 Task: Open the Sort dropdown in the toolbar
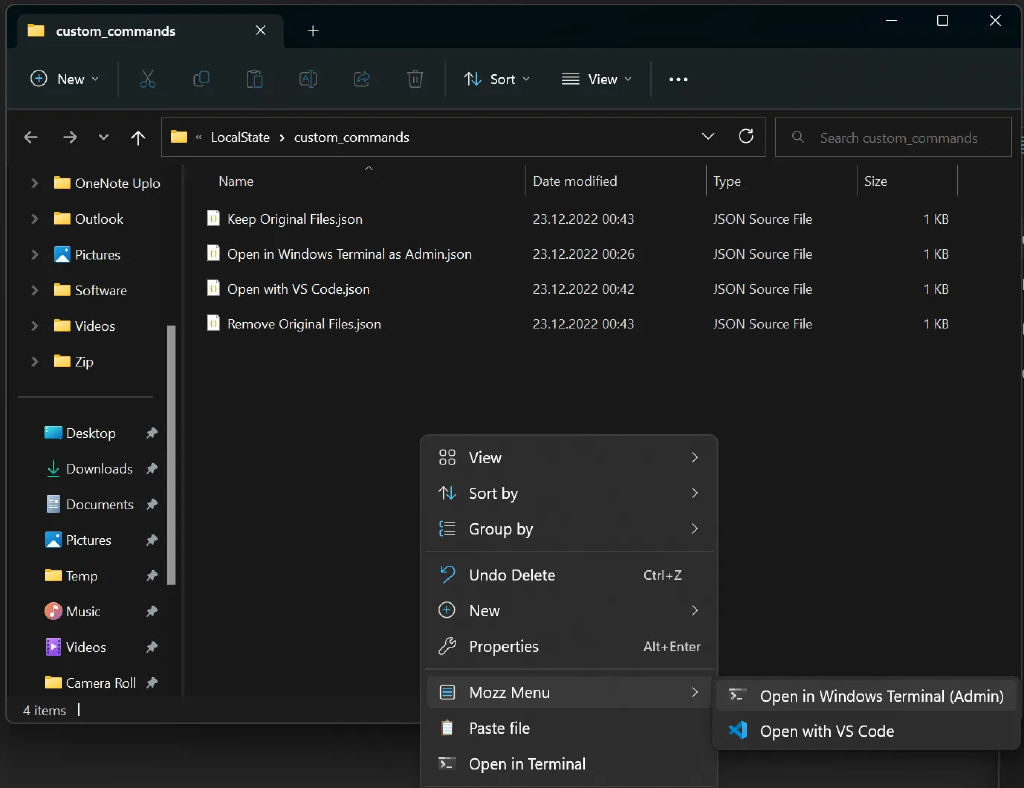coord(496,79)
